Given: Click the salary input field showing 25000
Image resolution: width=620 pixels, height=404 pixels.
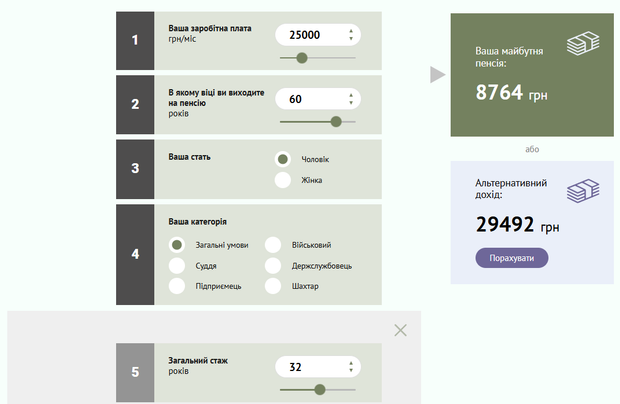Looking at the screenshot, I should (x=305, y=35).
